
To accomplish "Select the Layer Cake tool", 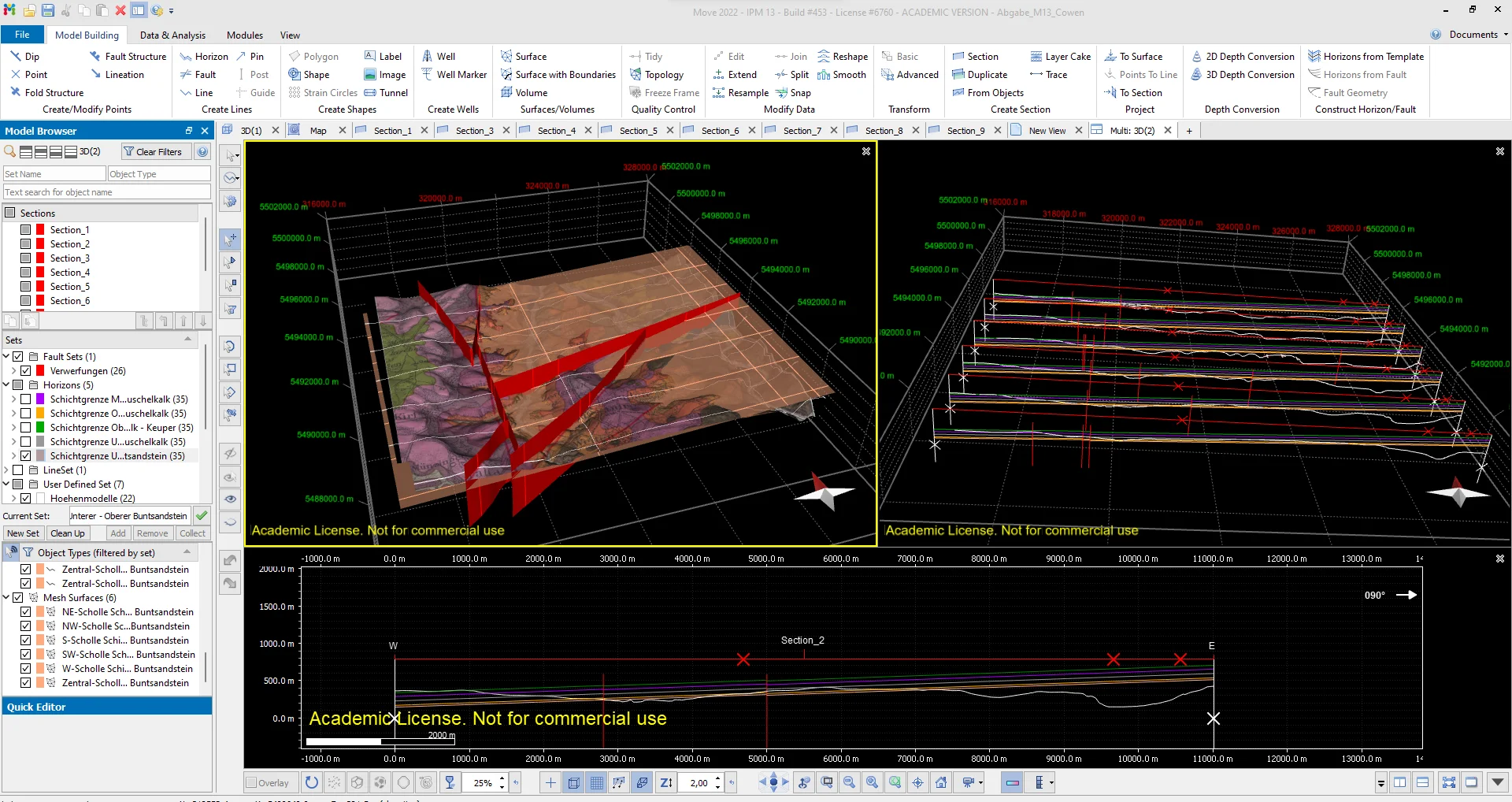I will (x=1061, y=56).
